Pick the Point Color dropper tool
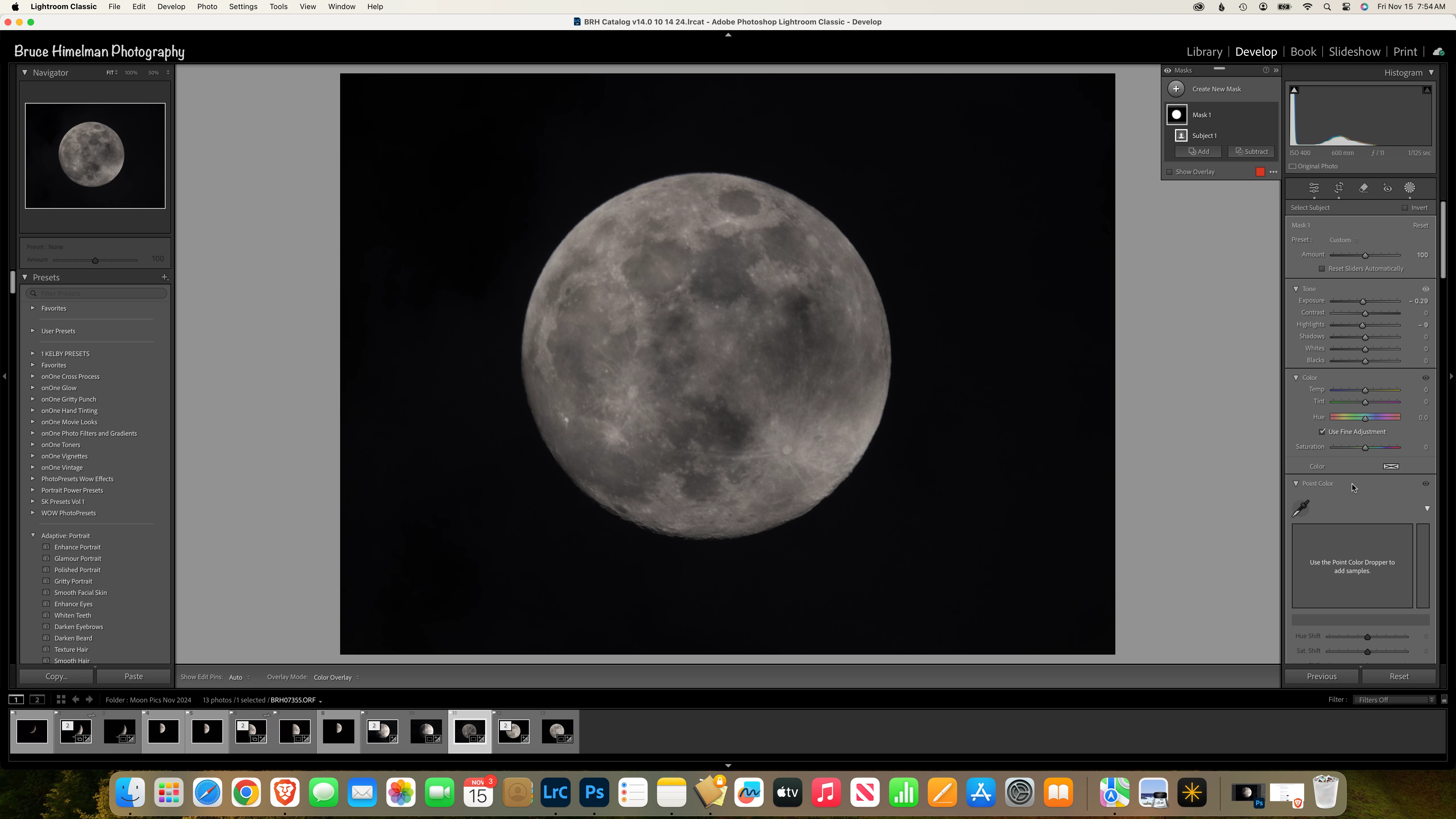Image resolution: width=1456 pixels, height=819 pixels. click(1300, 509)
